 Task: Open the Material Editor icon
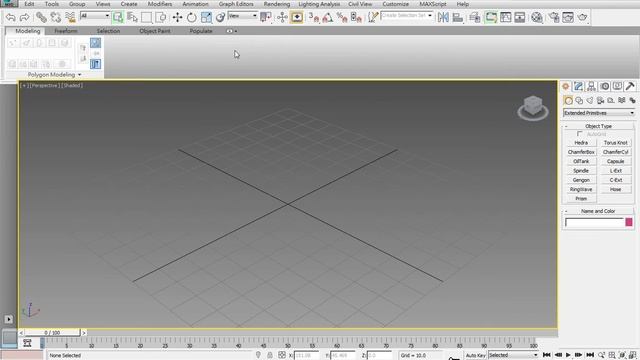(537, 17)
